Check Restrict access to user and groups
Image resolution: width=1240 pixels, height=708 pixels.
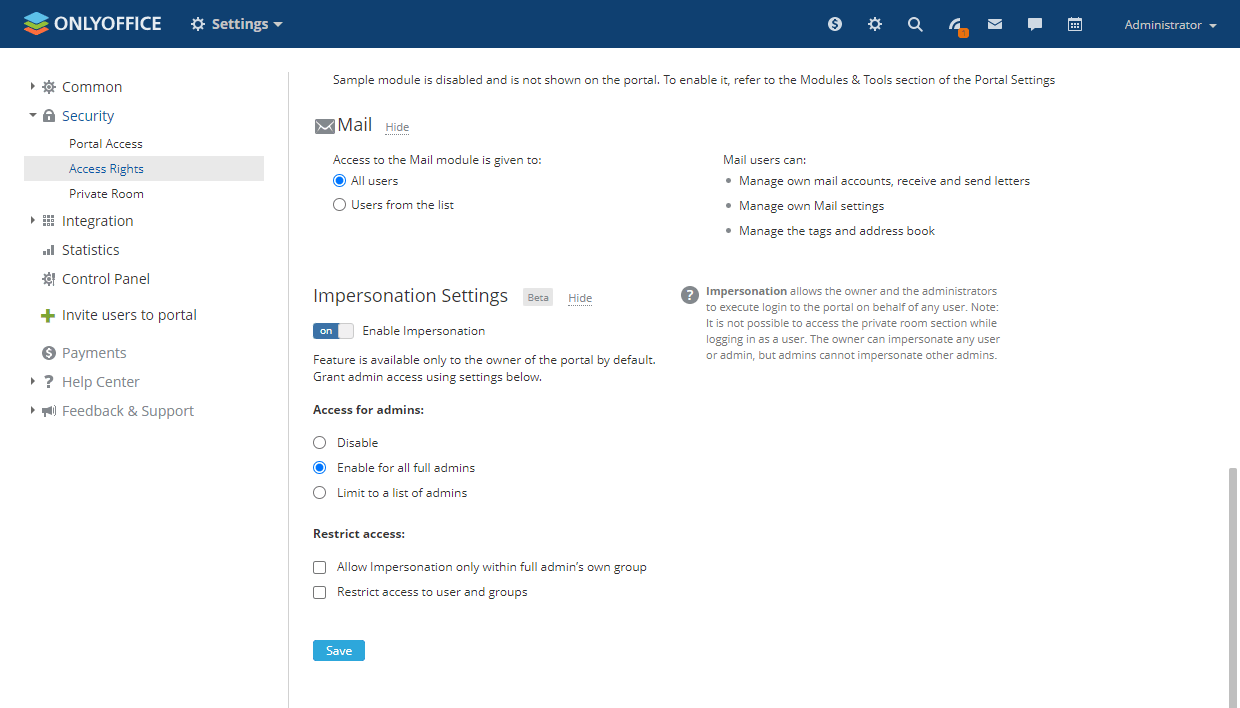click(x=320, y=592)
